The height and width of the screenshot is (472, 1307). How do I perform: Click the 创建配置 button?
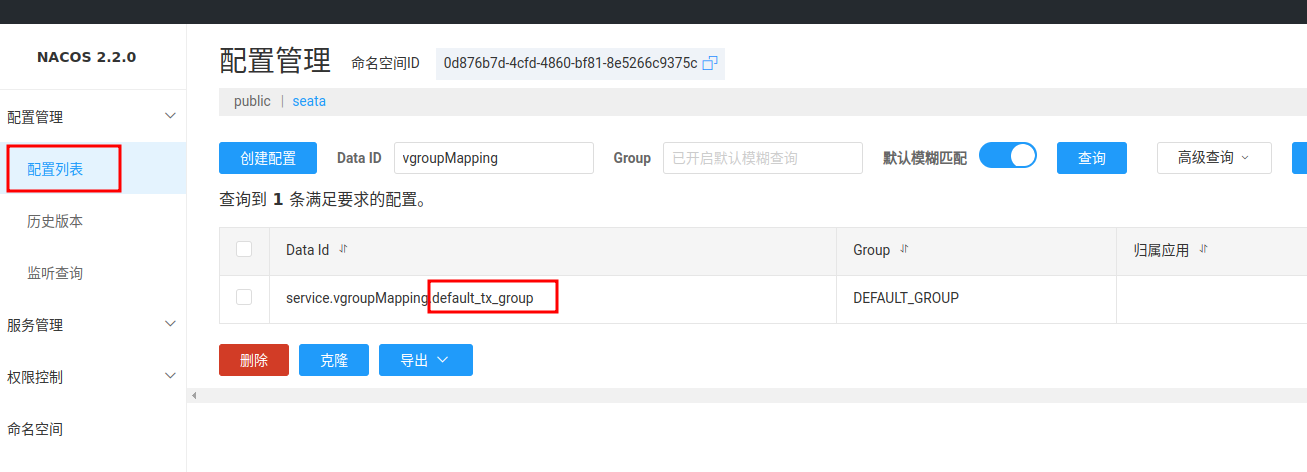pyautogui.click(x=268, y=158)
